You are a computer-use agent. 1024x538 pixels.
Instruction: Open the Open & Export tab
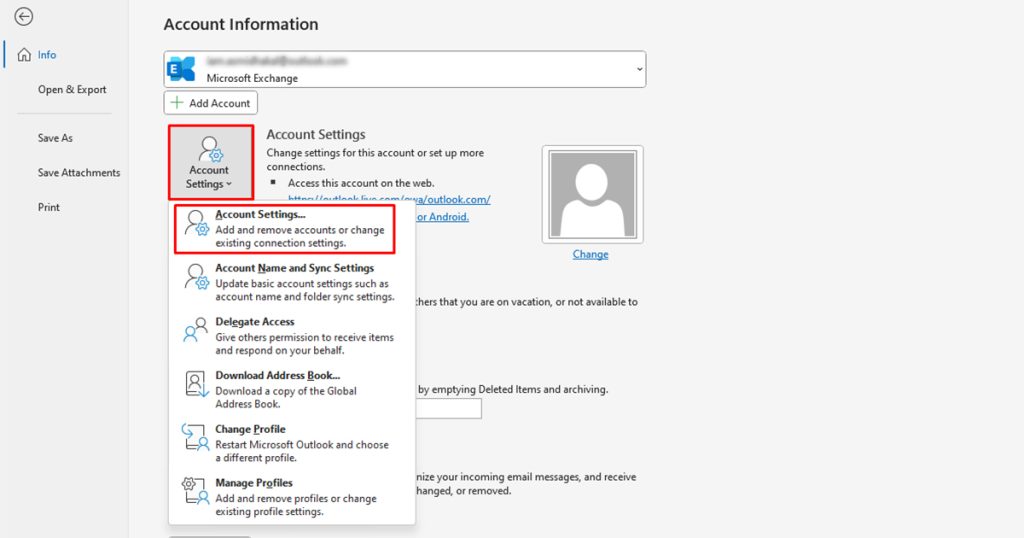(x=72, y=89)
